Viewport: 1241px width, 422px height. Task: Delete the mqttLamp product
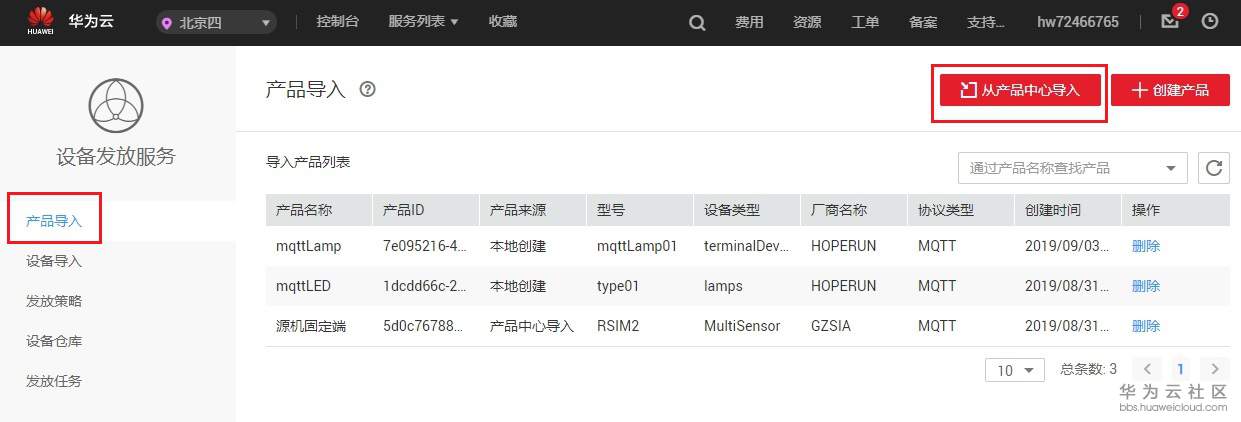click(x=1146, y=245)
